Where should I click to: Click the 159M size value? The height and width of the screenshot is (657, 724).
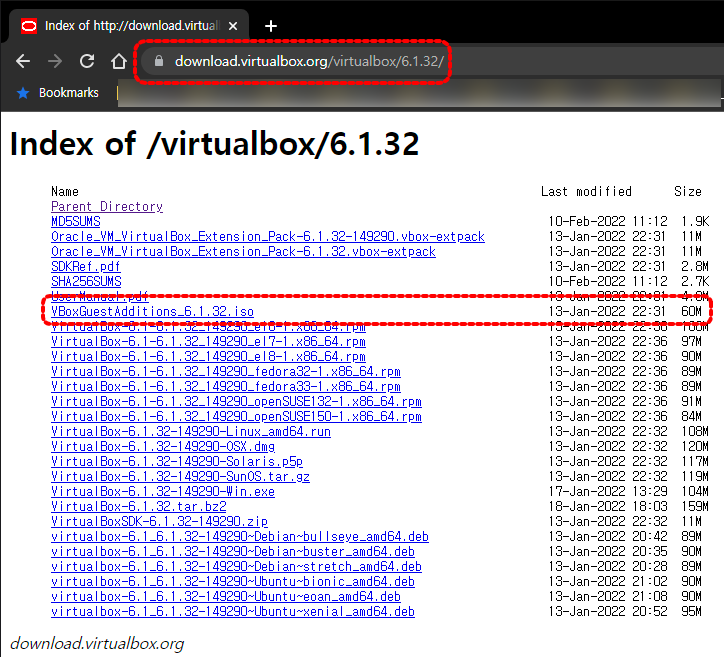tap(695, 506)
